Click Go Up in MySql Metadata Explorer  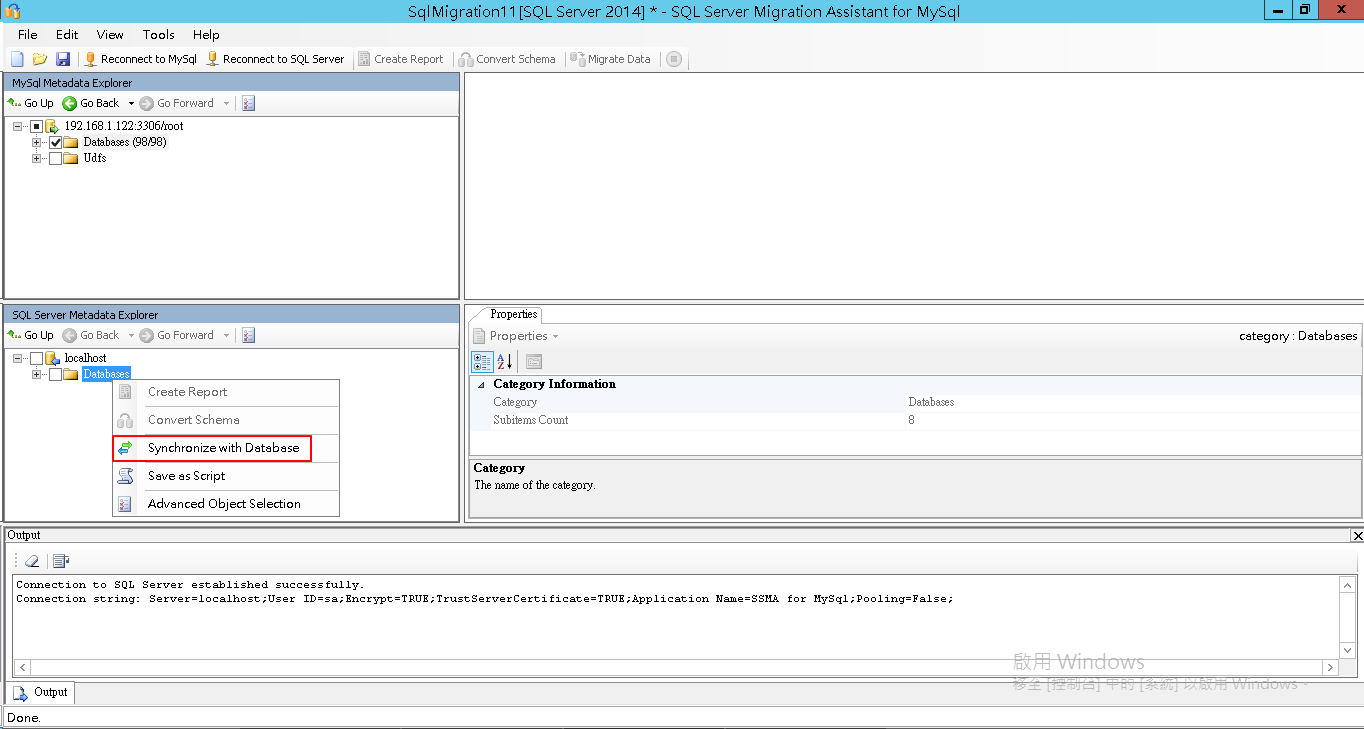tap(30, 102)
